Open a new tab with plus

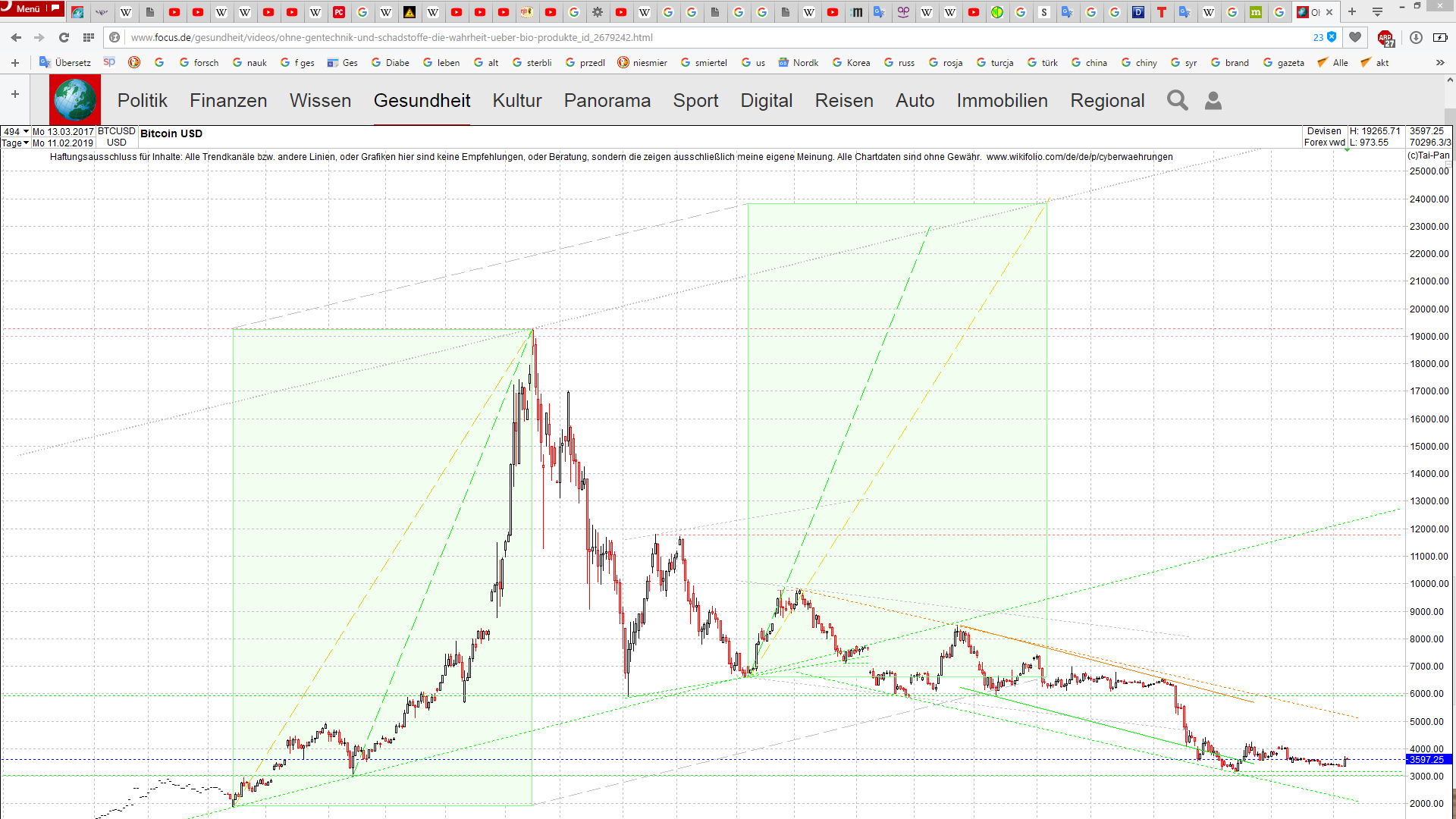click(x=1352, y=12)
